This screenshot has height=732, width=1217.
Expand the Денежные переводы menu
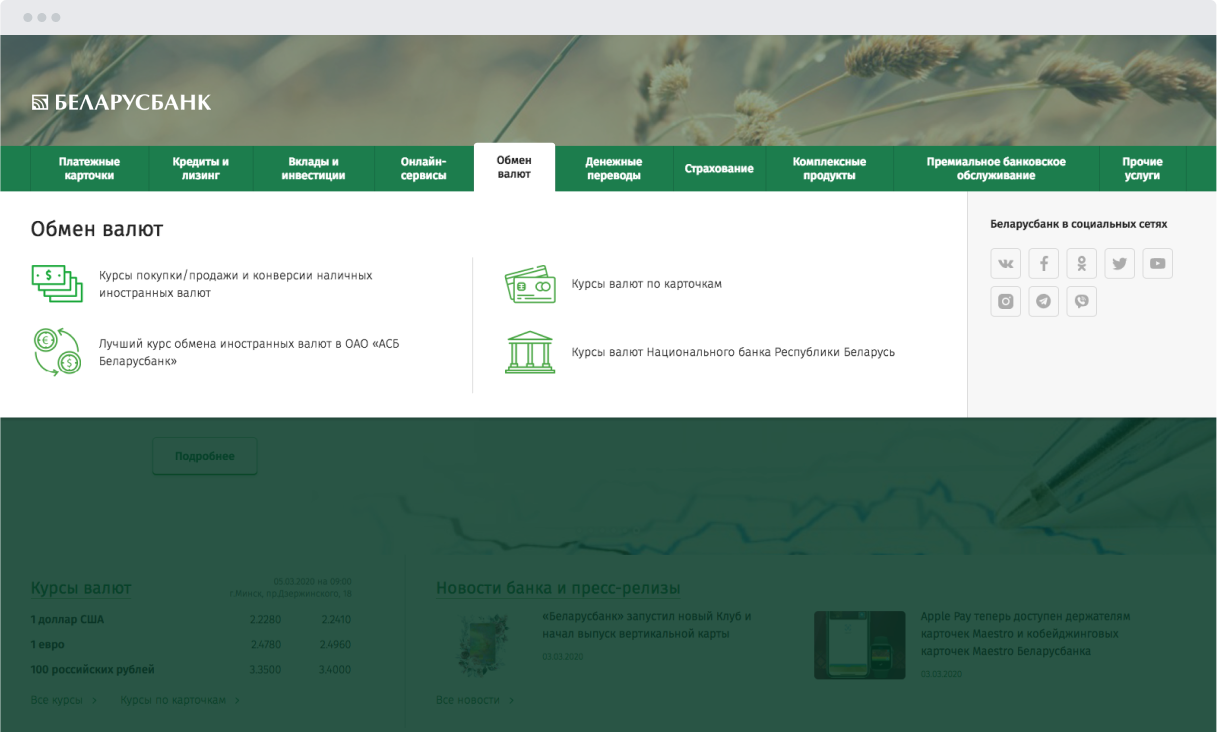pyautogui.click(x=613, y=168)
